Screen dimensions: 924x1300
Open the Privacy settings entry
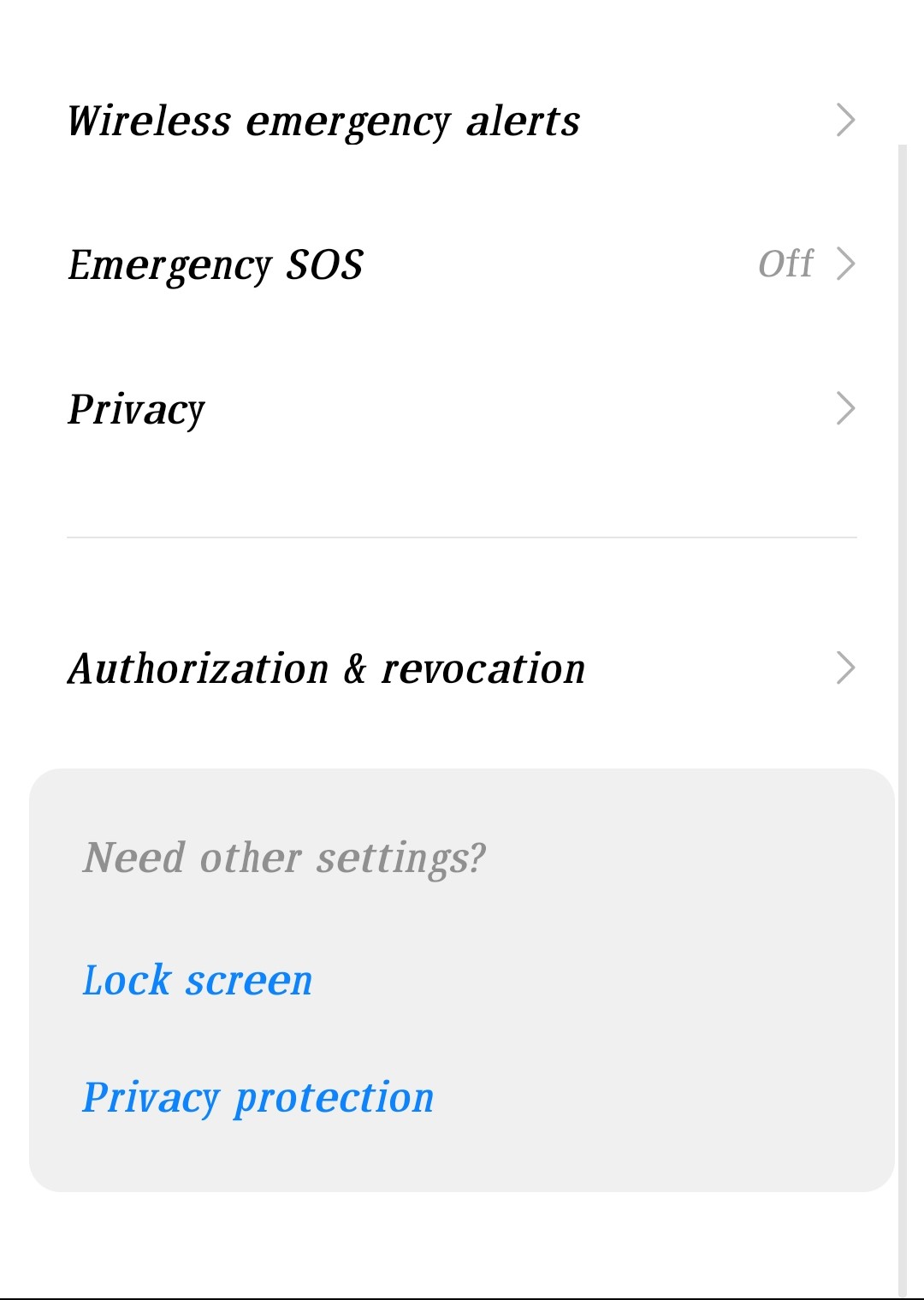click(137, 409)
